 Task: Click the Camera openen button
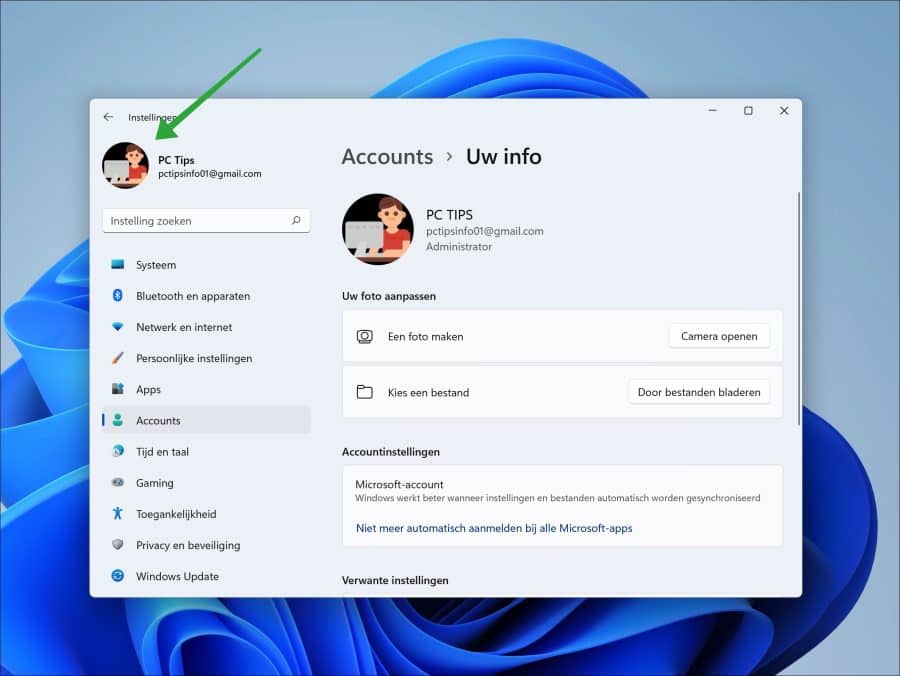(719, 336)
